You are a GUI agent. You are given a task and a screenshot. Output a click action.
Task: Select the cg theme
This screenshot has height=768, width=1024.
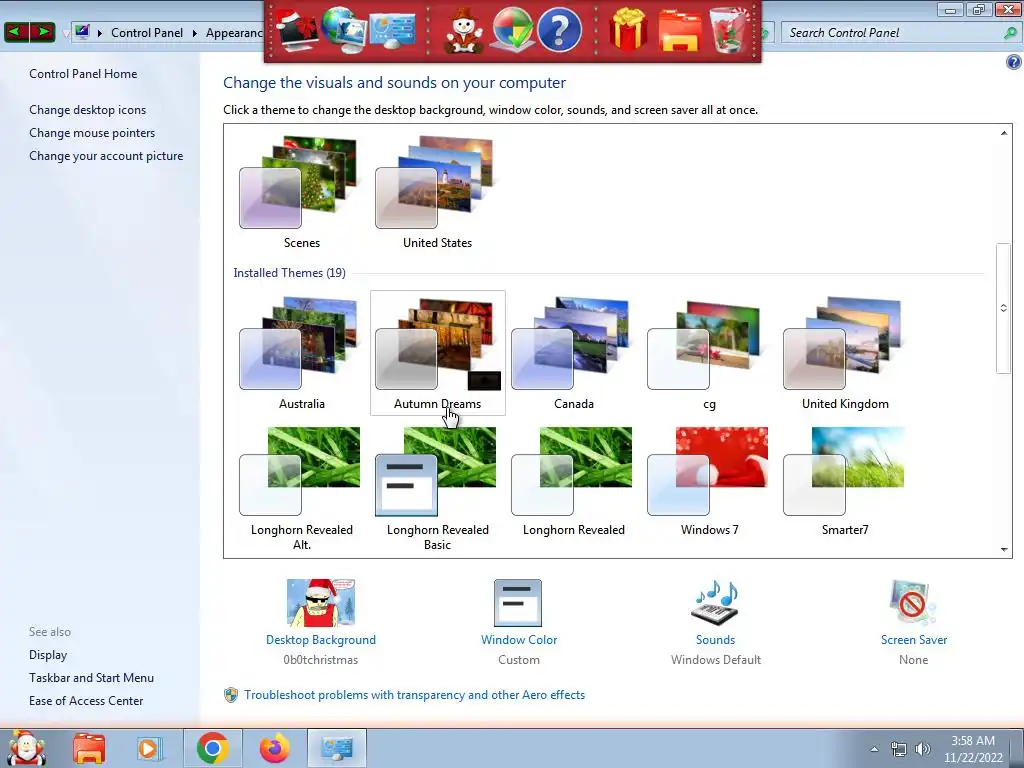pyautogui.click(x=709, y=353)
